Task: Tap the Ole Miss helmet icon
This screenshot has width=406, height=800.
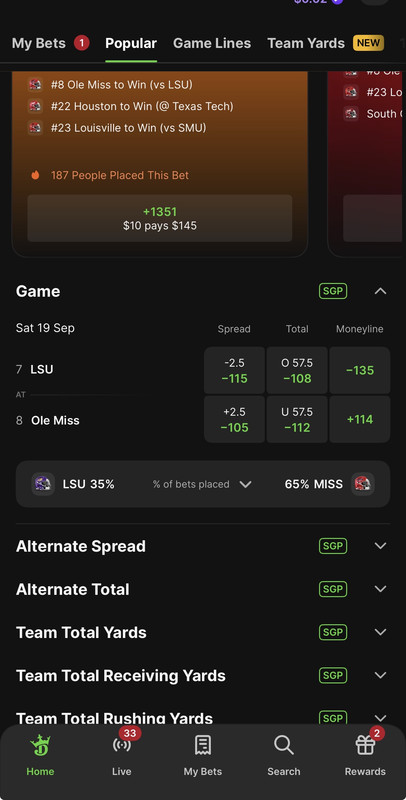Action: 363,484
